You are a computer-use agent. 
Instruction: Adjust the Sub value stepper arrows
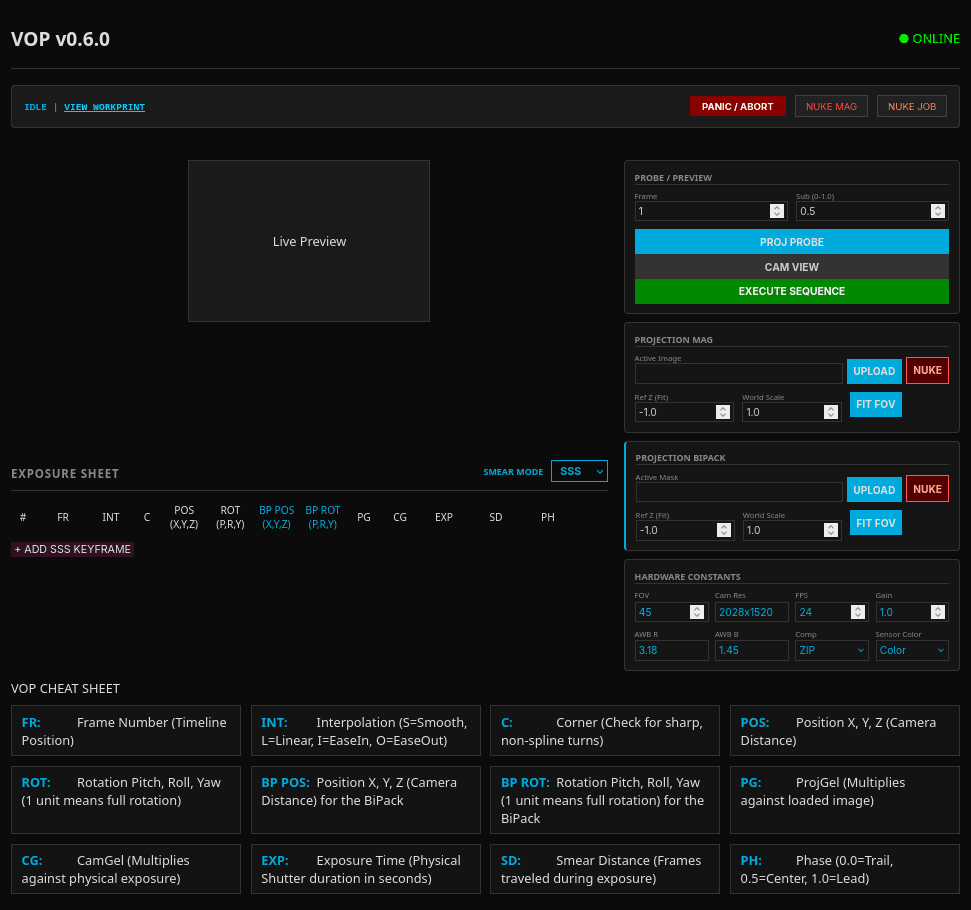(938, 211)
